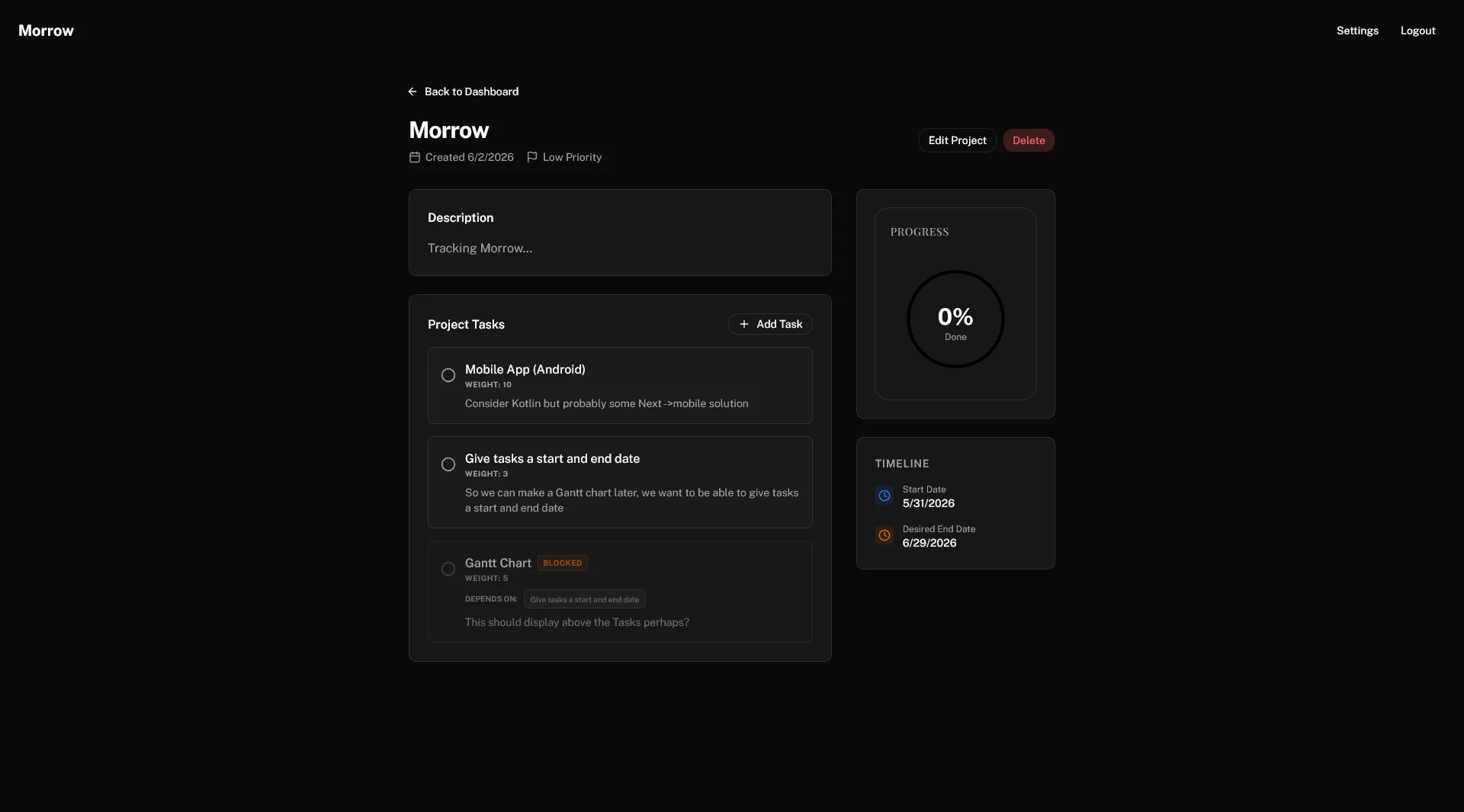Click the 'Low Priority' label
Viewport: 1464px width, 812px height.
point(572,157)
